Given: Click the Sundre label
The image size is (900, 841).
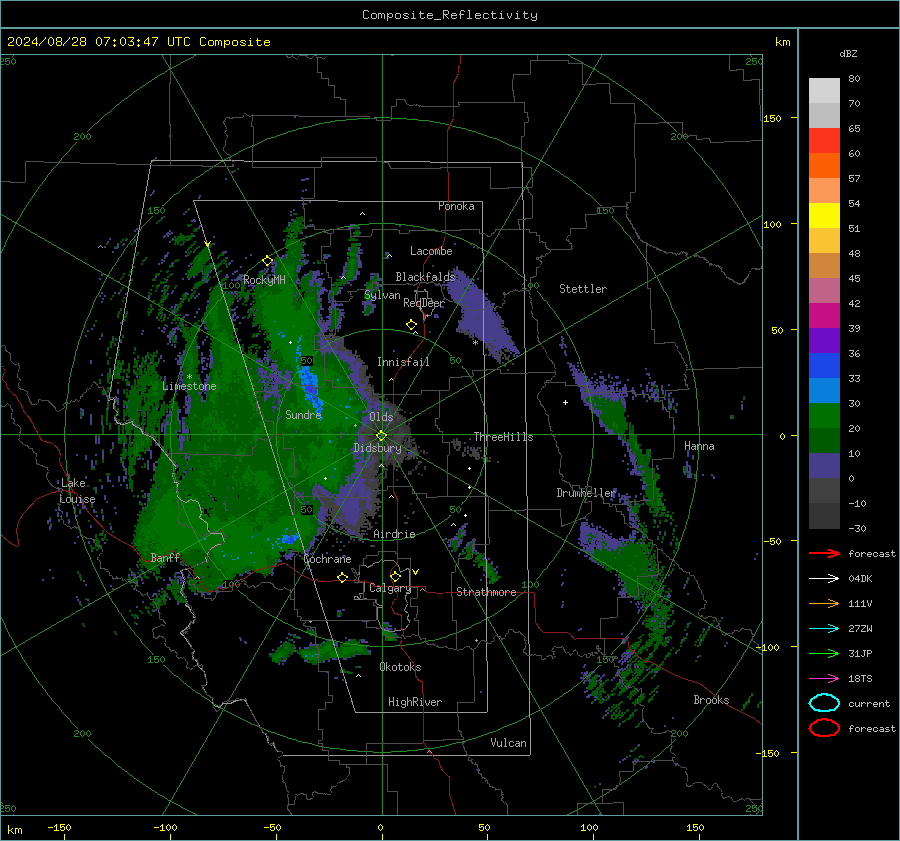Looking at the screenshot, I should [303, 415].
